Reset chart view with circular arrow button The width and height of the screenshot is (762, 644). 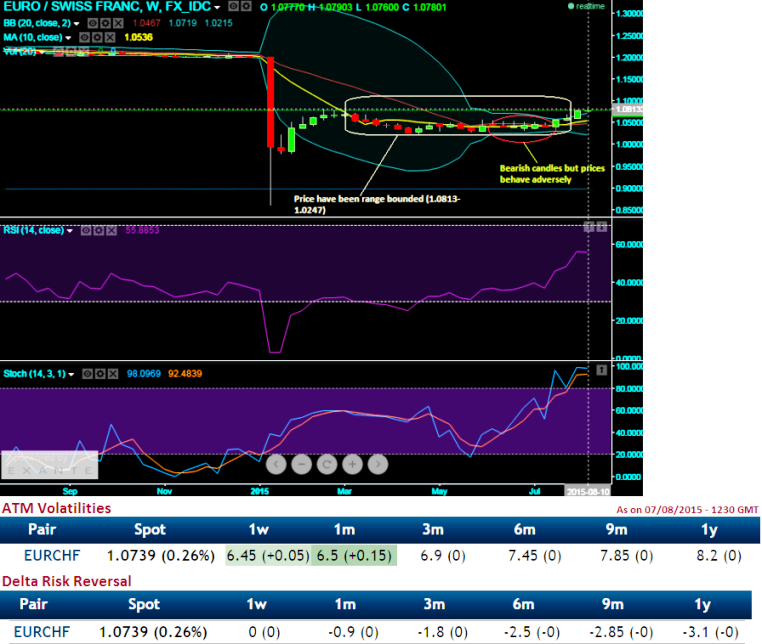pos(327,465)
